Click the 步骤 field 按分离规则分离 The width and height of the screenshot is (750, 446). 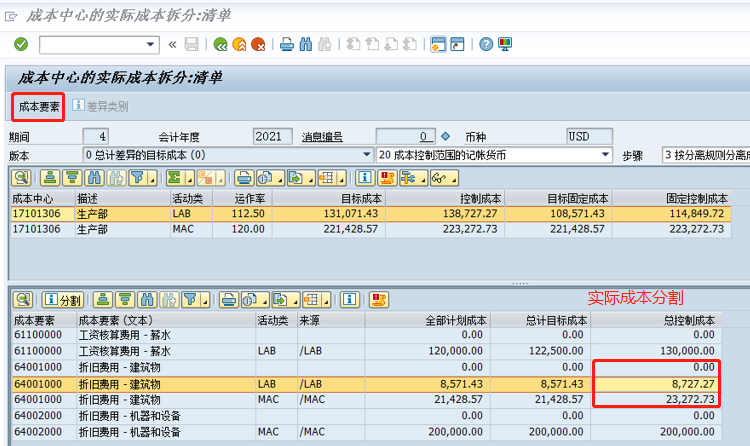click(706, 155)
